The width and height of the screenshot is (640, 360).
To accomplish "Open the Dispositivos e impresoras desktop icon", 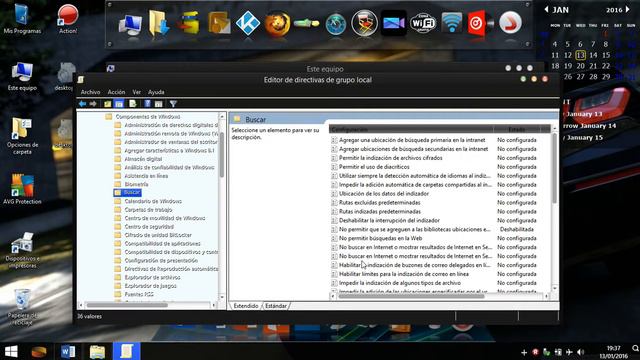I will (22, 250).
